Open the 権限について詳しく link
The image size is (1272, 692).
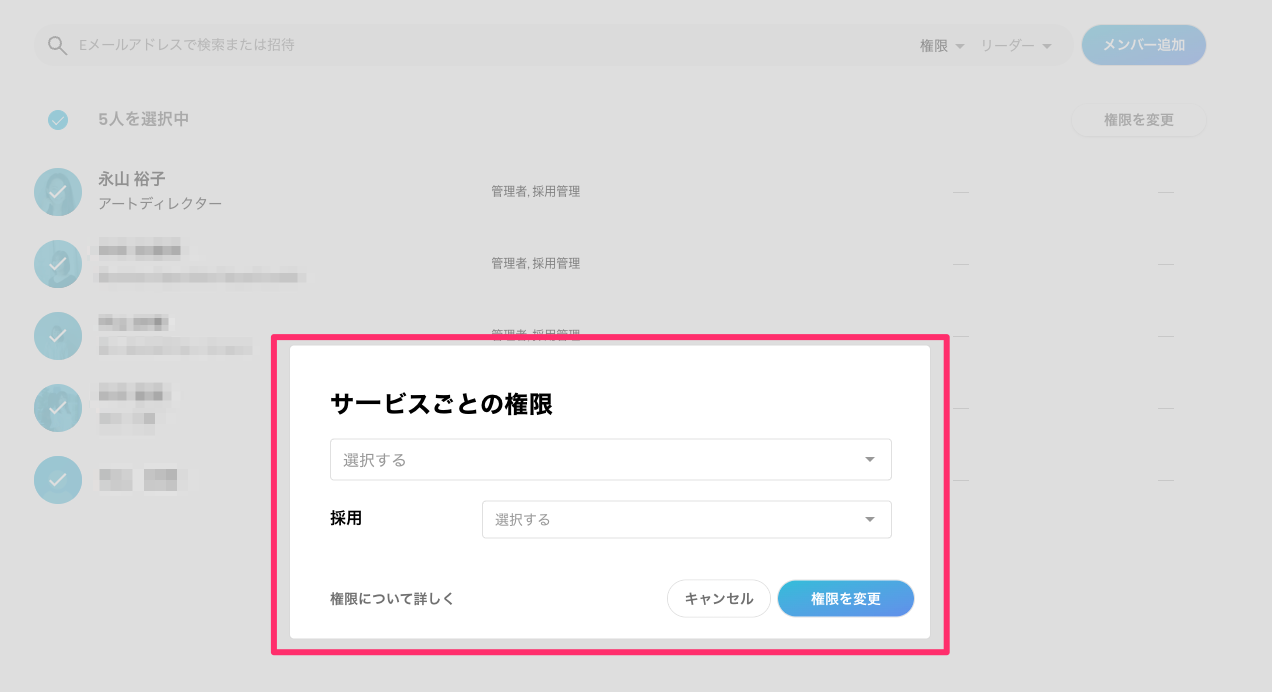point(392,599)
